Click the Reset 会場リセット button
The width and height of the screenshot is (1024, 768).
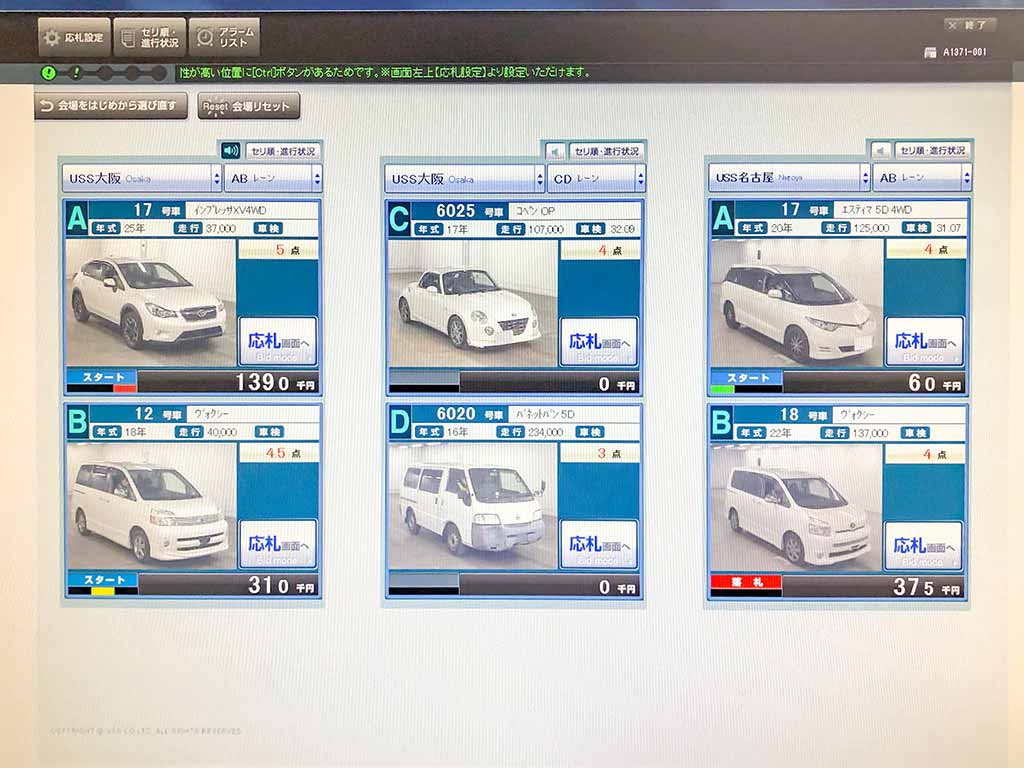248,106
